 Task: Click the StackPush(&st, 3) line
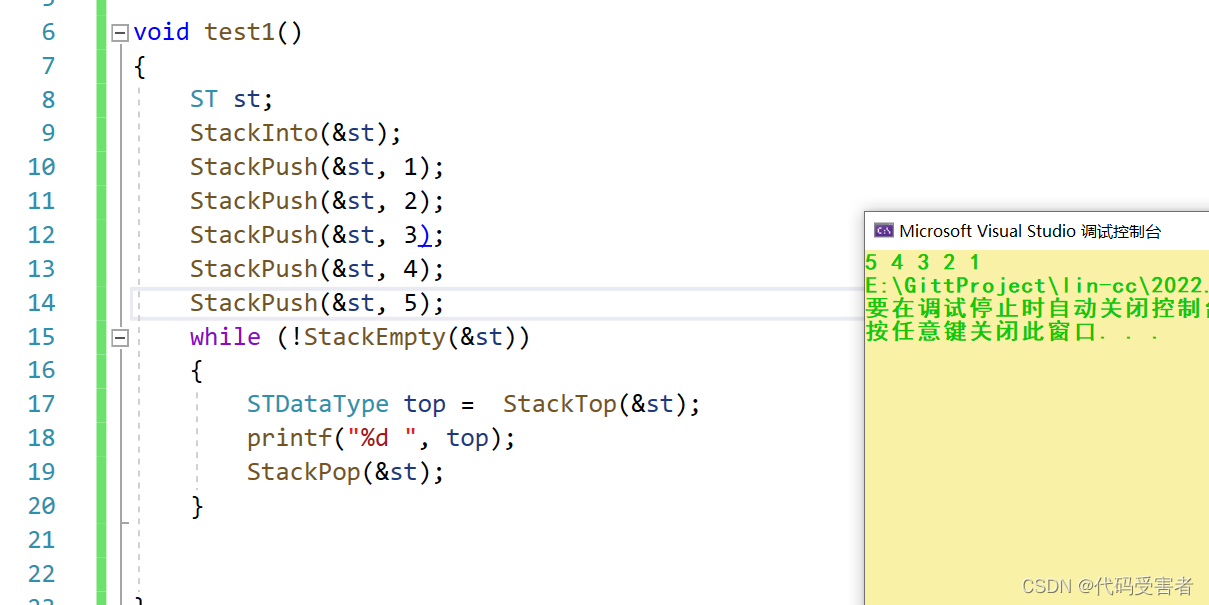pyautogui.click(x=317, y=235)
